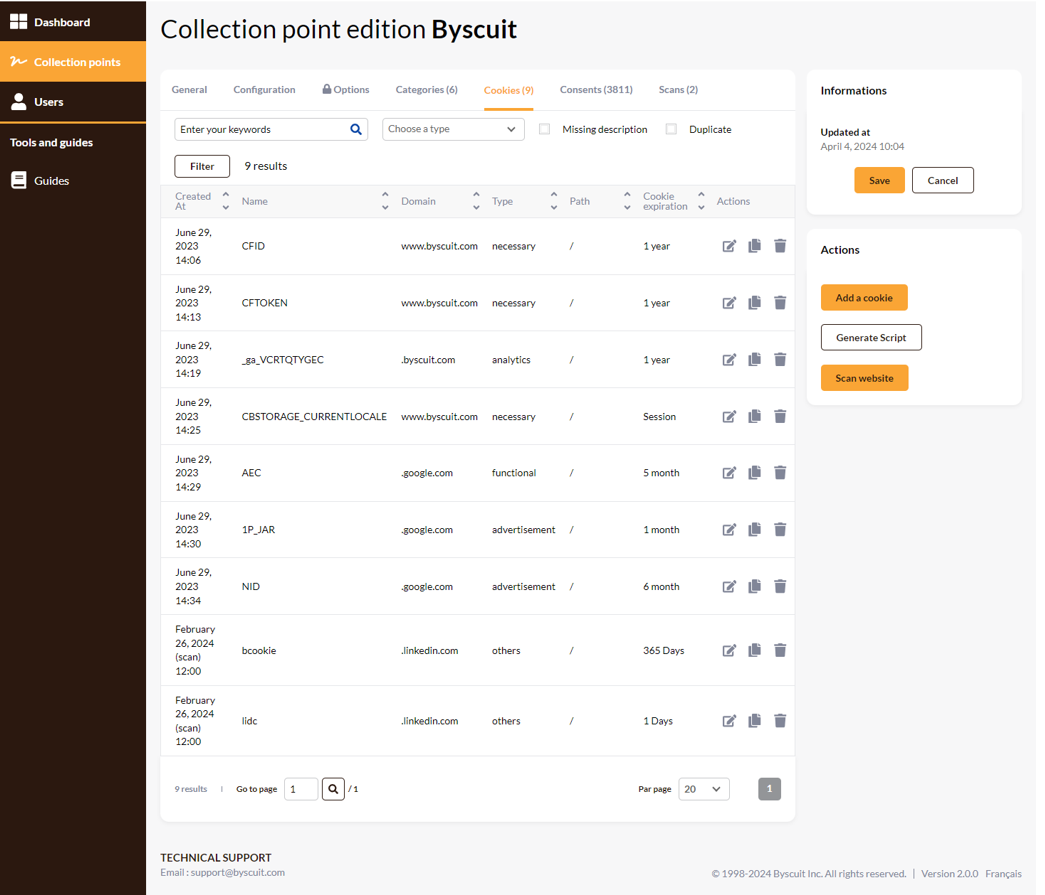Go to the Options tab
The height and width of the screenshot is (895, 1045).
pos(346,90)
